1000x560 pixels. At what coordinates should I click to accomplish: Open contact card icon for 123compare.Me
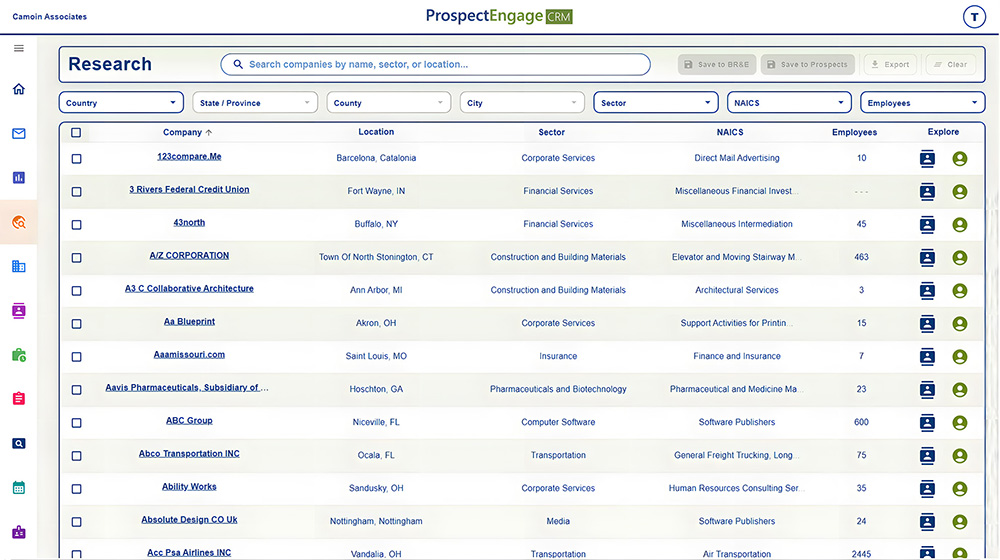(927, 158)
